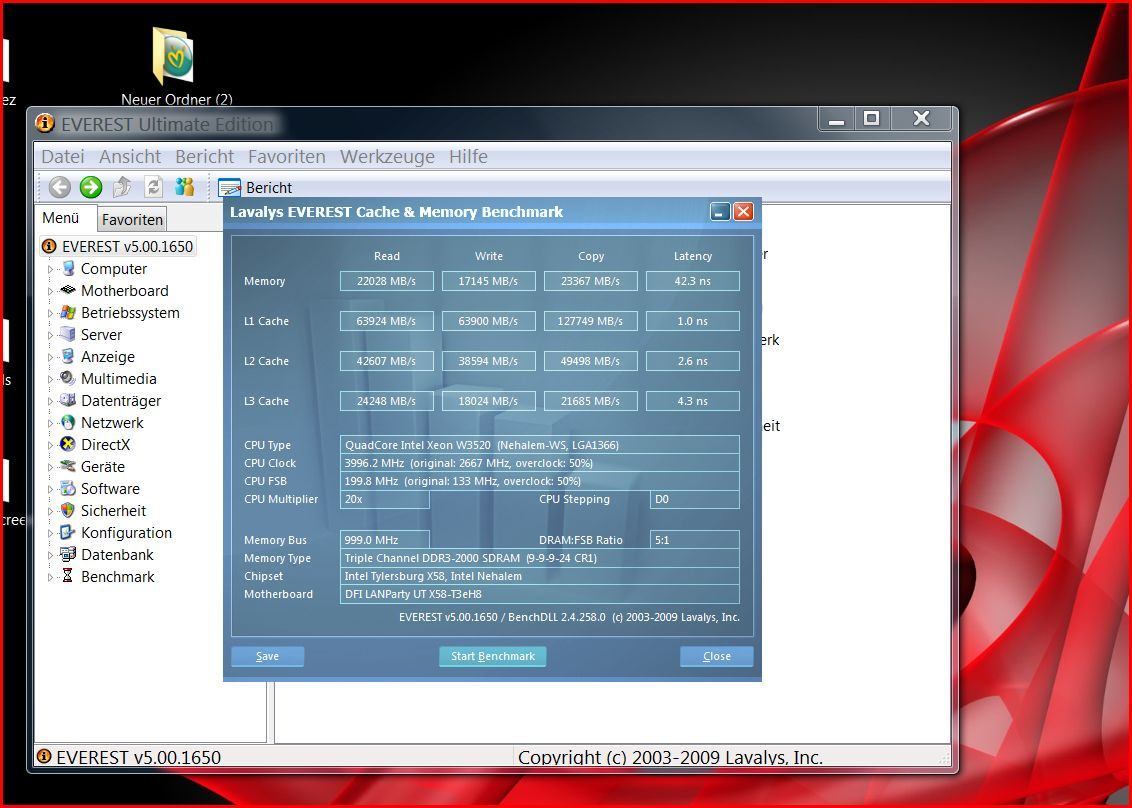Expand the Multimedia tree node
The width and height of the screenshot is (1132, 808).
(51, 379)
